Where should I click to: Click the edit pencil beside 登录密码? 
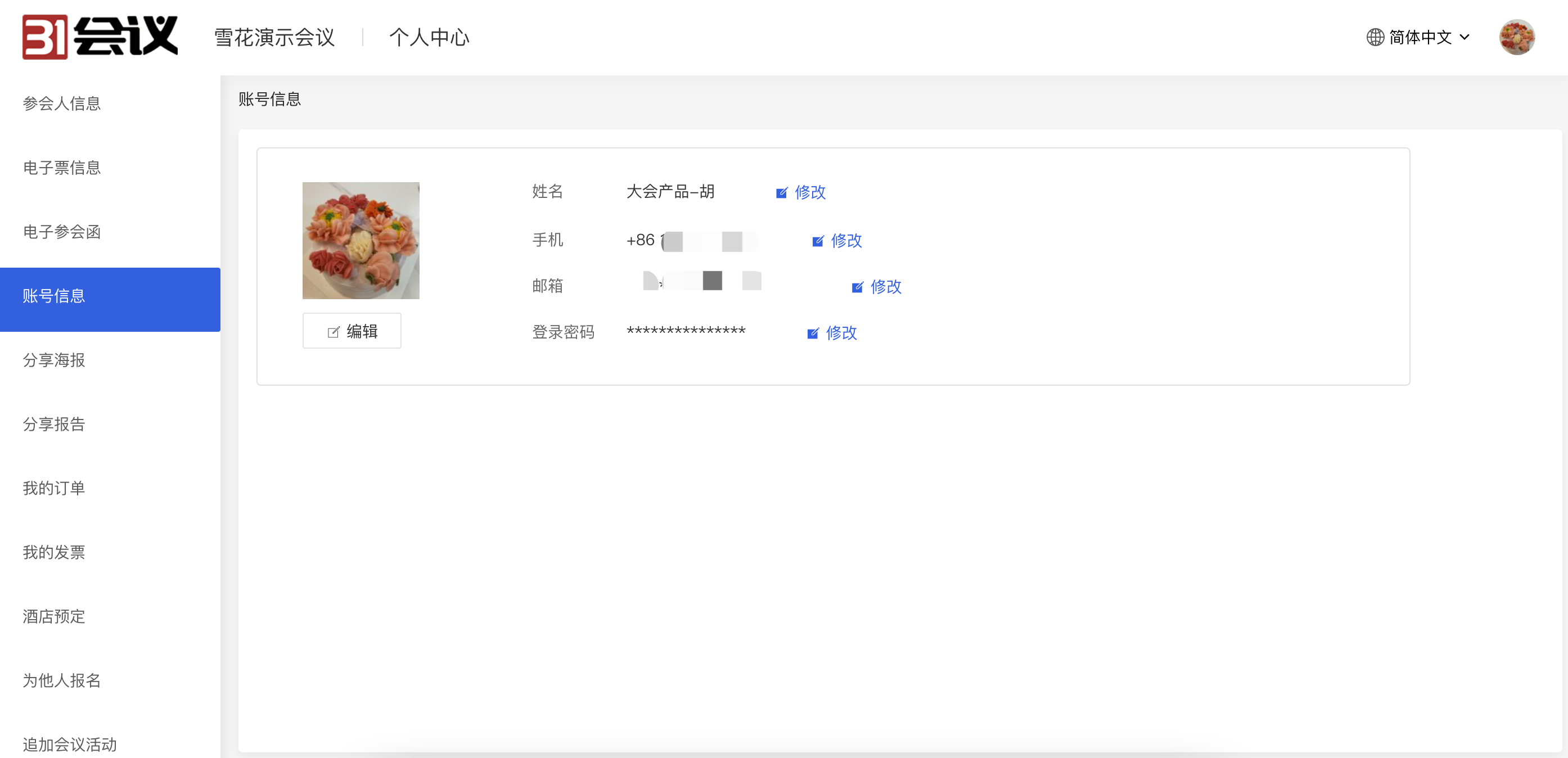click(x=813, y=333)
